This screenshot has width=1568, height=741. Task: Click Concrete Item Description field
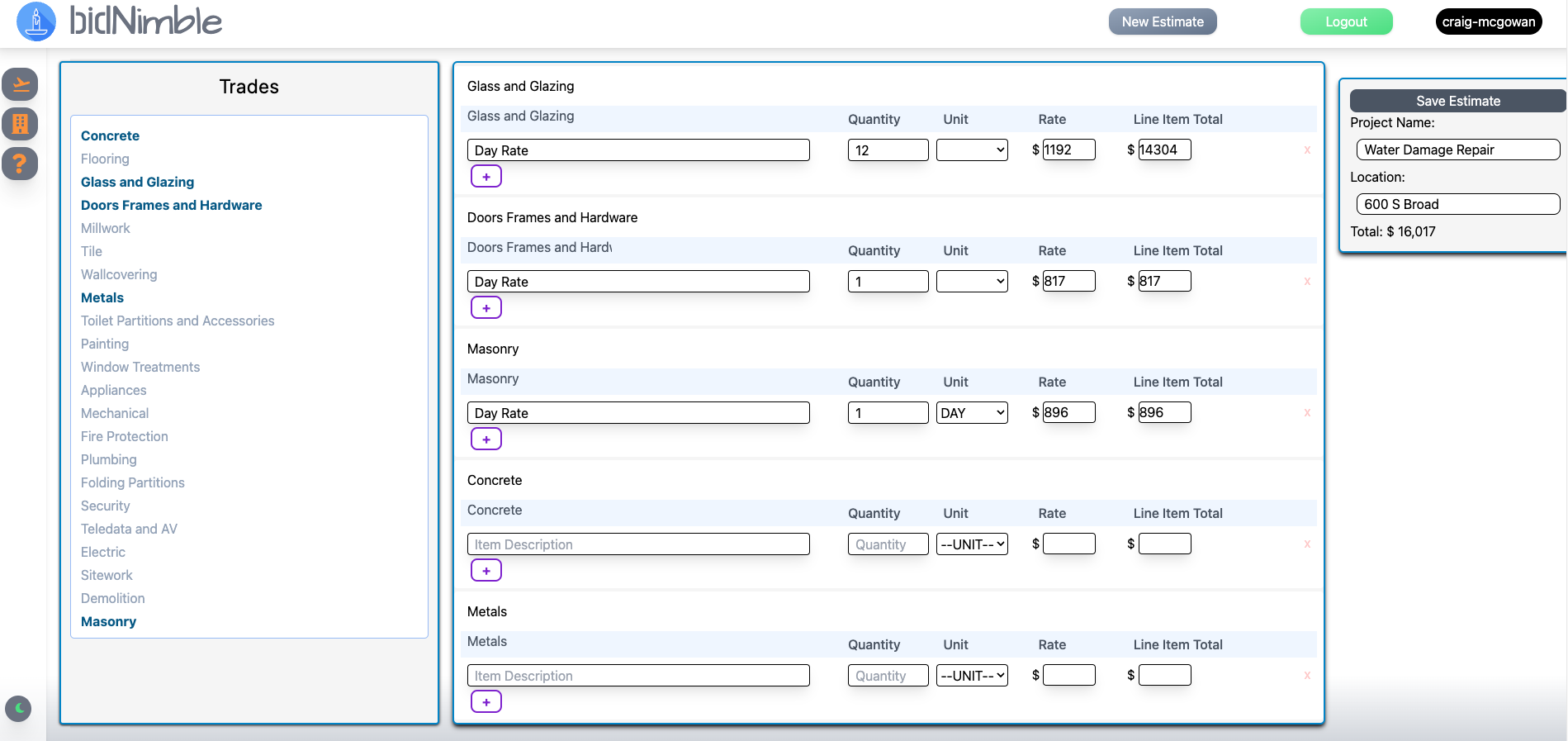coord(638,544)
